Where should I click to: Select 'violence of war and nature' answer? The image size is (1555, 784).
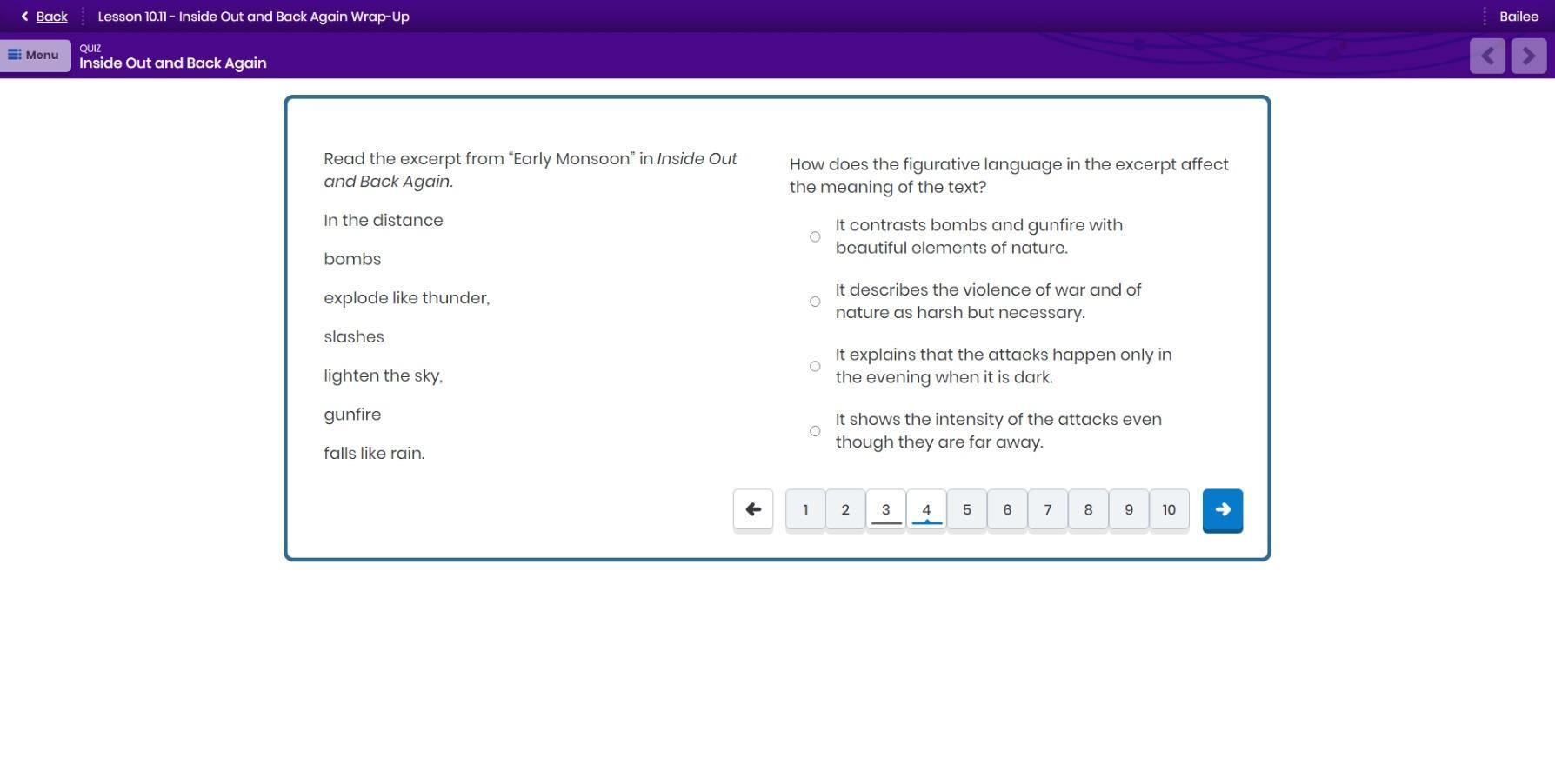point(815,302)
